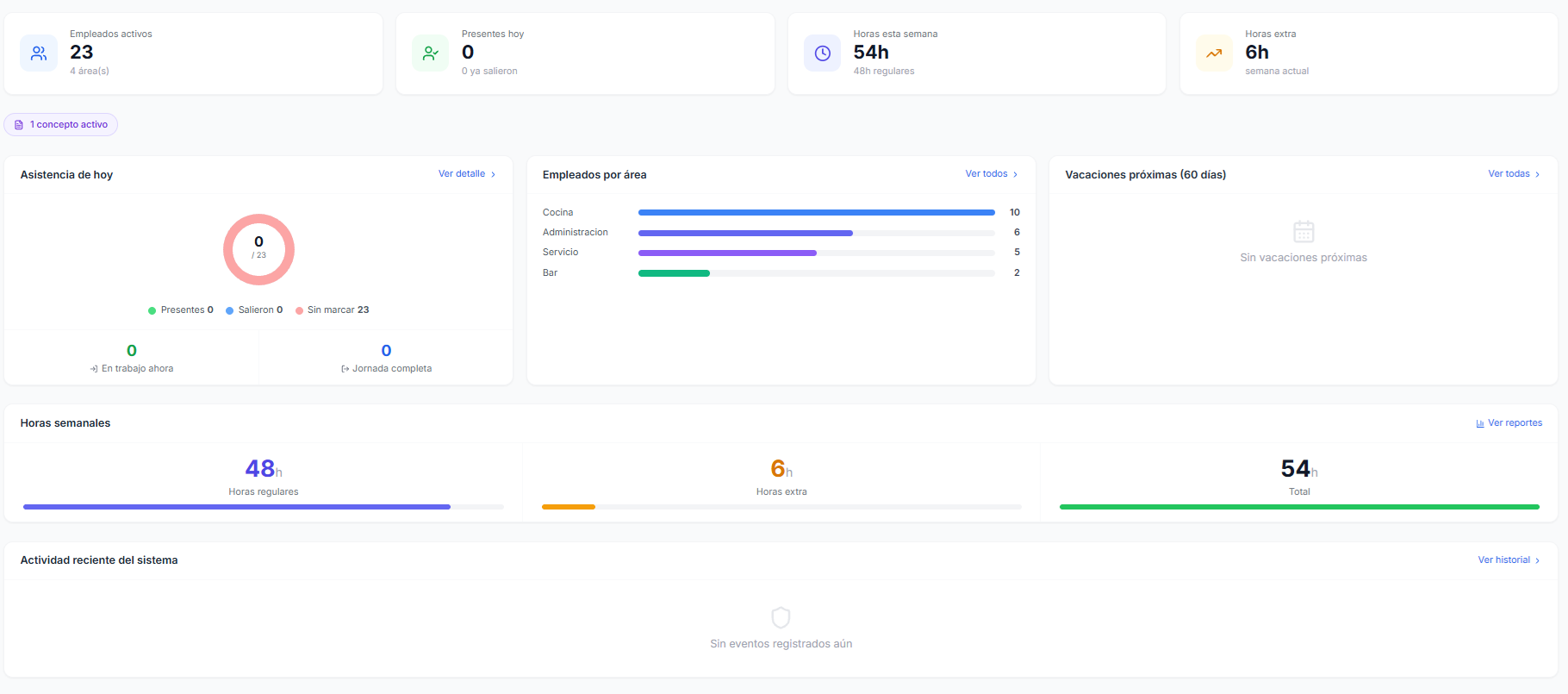Click the shield icon above Sin eventos registrados
The image size is (1568, 694).
pyautogui.click(x=781, y=617)
